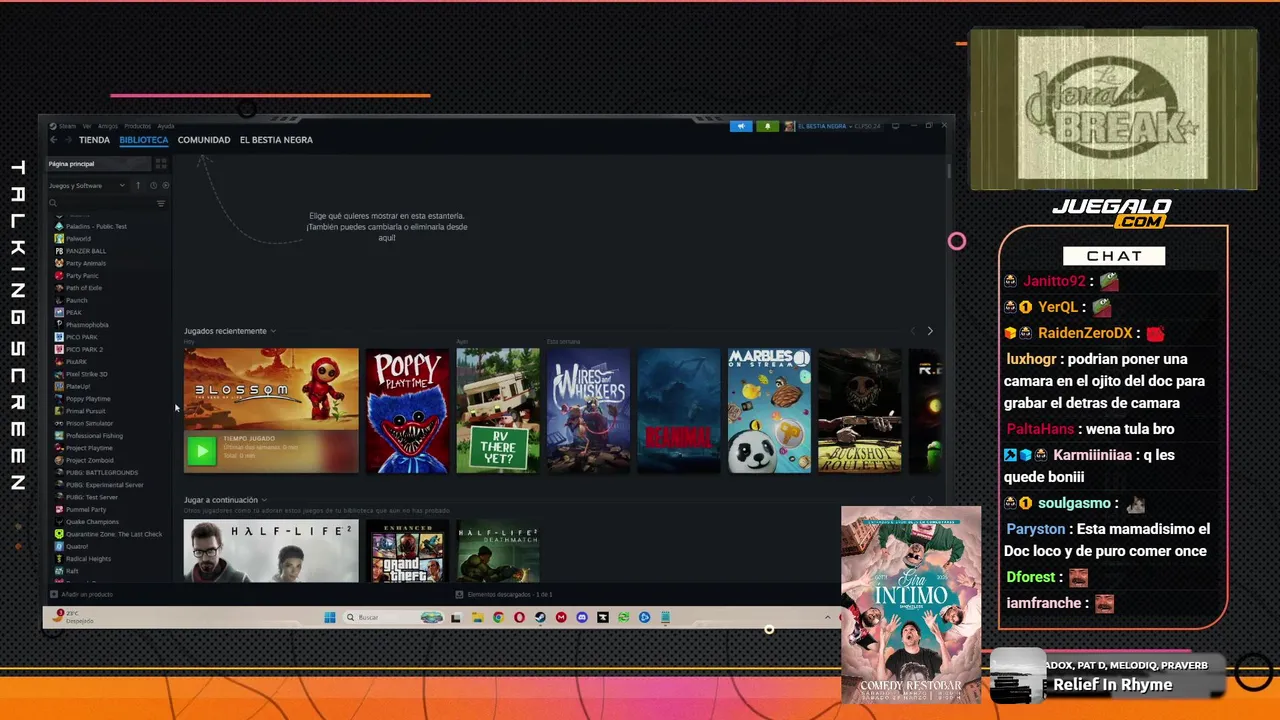Select Path of Exile in the game list
Screen dimensions: 1280x720
tap(84, 288)
